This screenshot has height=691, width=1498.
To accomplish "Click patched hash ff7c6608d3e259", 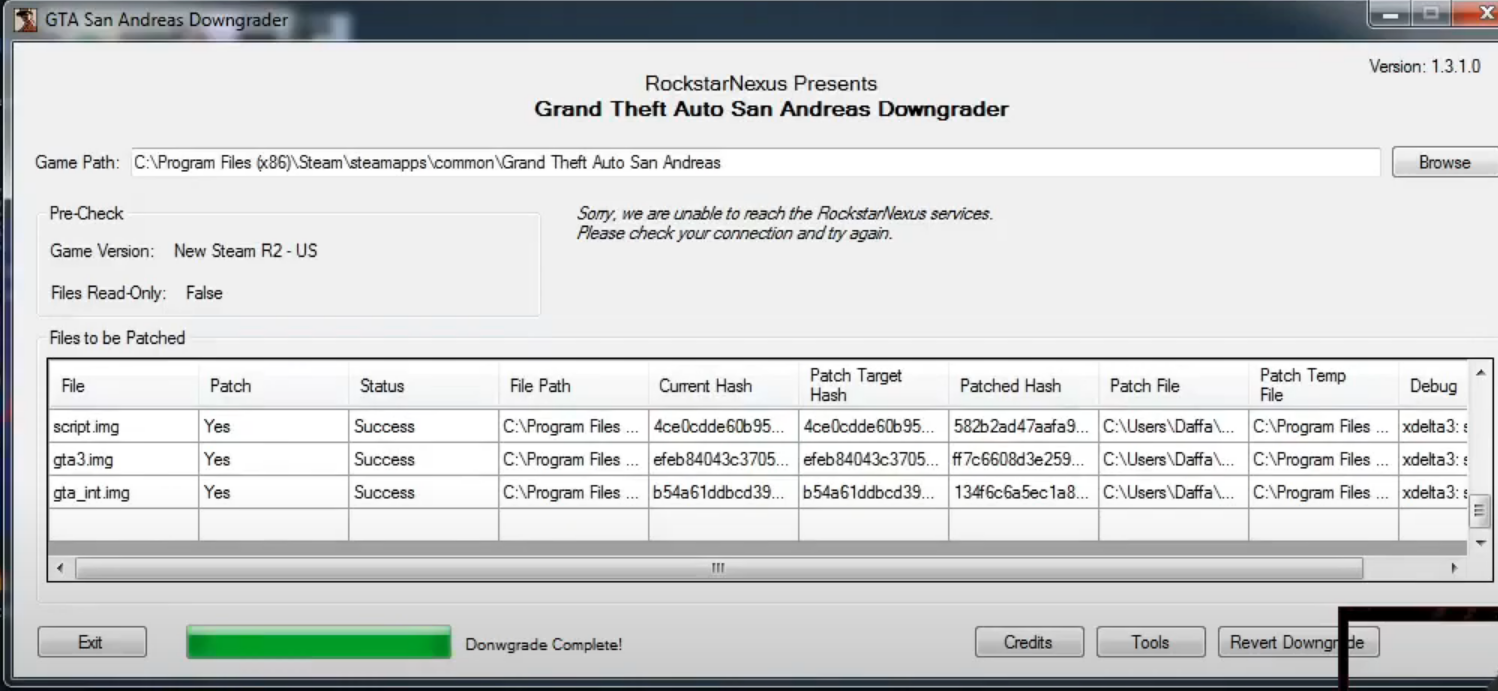I will (1023, 459).
